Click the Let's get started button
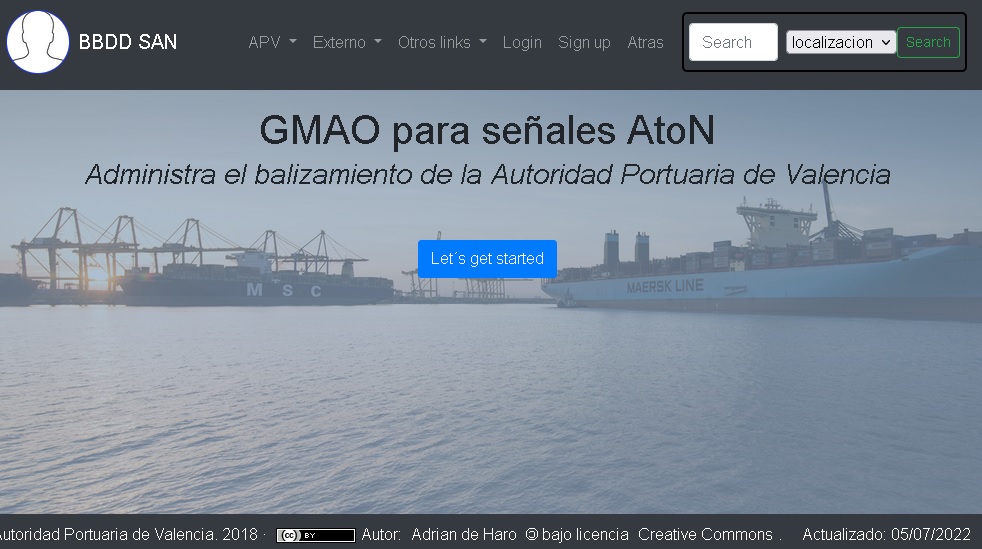 click(x=487, y=259)
